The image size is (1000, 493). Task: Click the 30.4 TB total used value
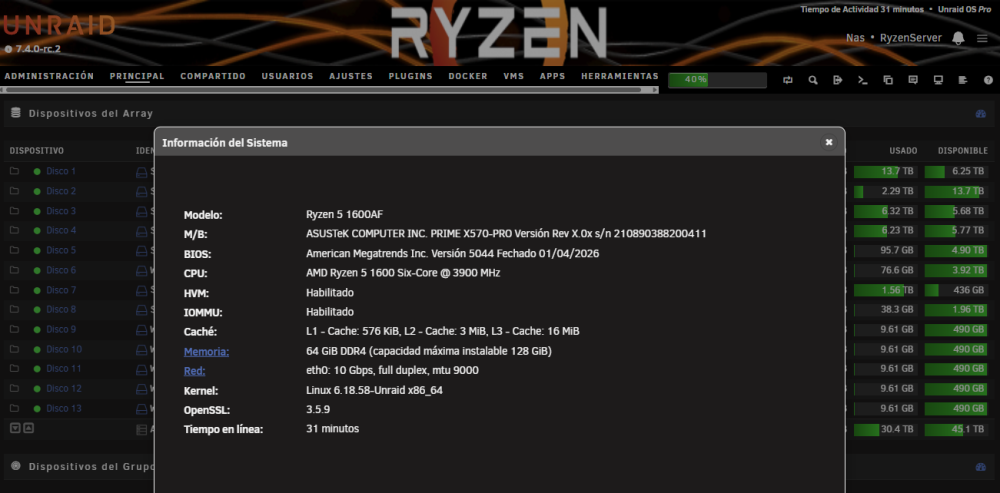click(897, 430)
